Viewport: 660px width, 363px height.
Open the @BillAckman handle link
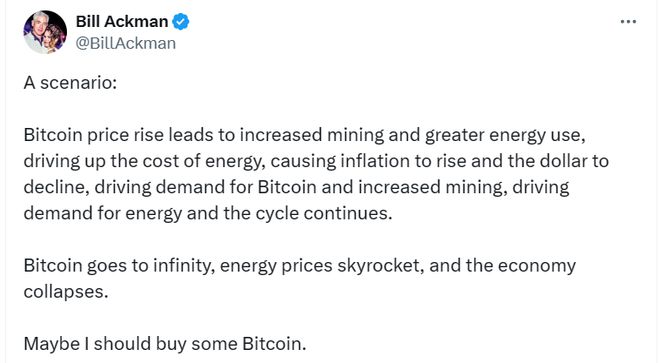[x=125, y=43]
